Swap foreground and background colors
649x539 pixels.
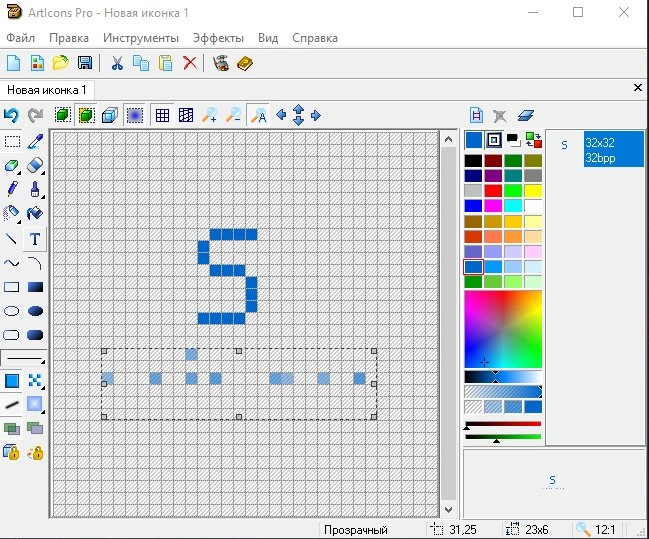tap(534, 140)
